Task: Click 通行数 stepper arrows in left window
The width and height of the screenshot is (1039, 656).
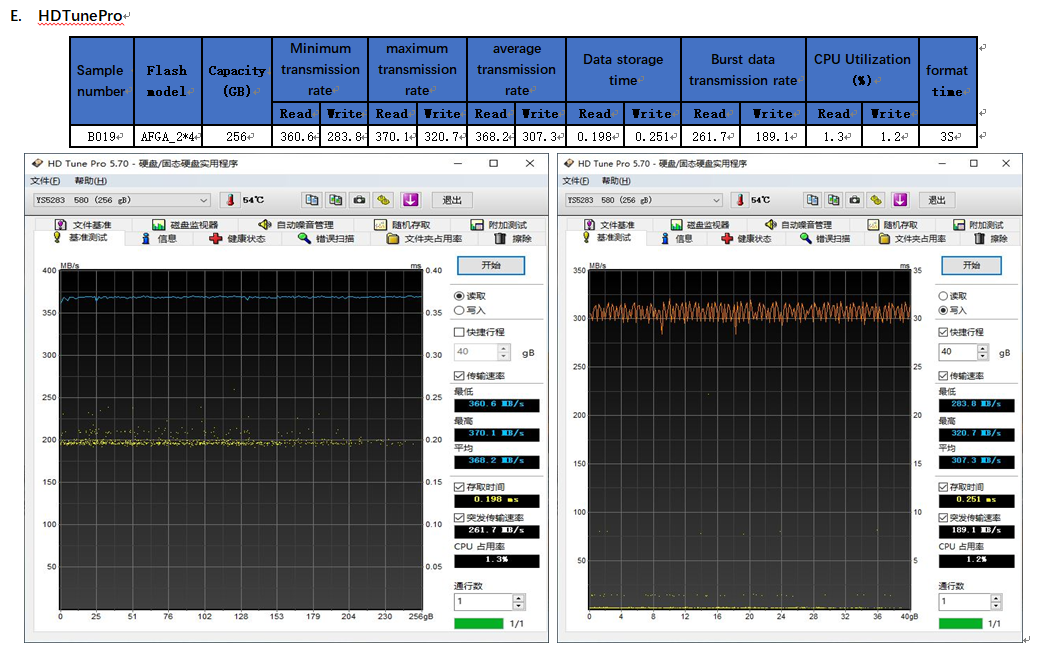Action: 519,602
